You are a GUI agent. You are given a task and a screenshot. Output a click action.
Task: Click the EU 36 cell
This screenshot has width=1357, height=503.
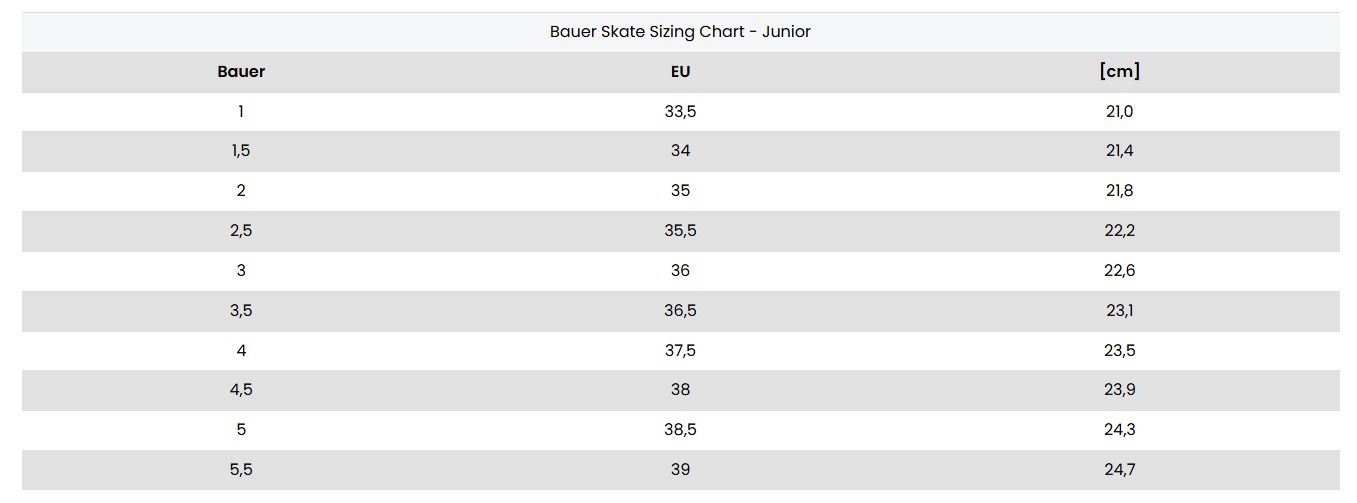680,271
